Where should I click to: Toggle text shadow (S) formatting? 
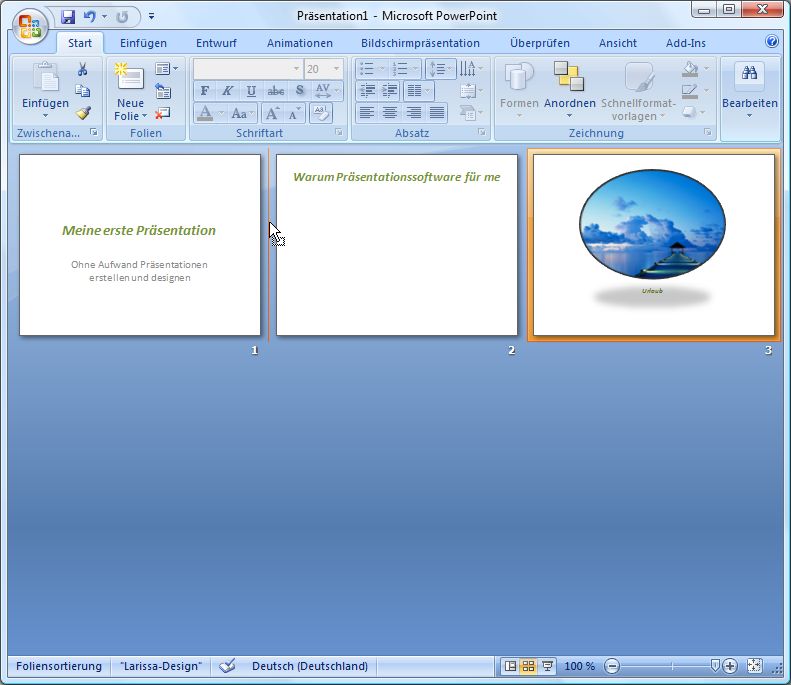pos(300,91)
